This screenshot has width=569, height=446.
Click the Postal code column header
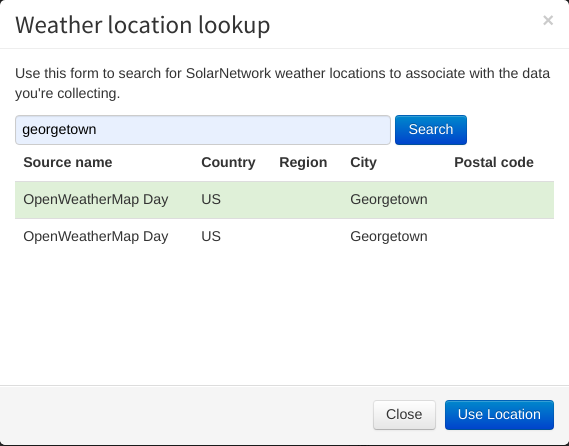pyautogui.click(x=494, y=162)
